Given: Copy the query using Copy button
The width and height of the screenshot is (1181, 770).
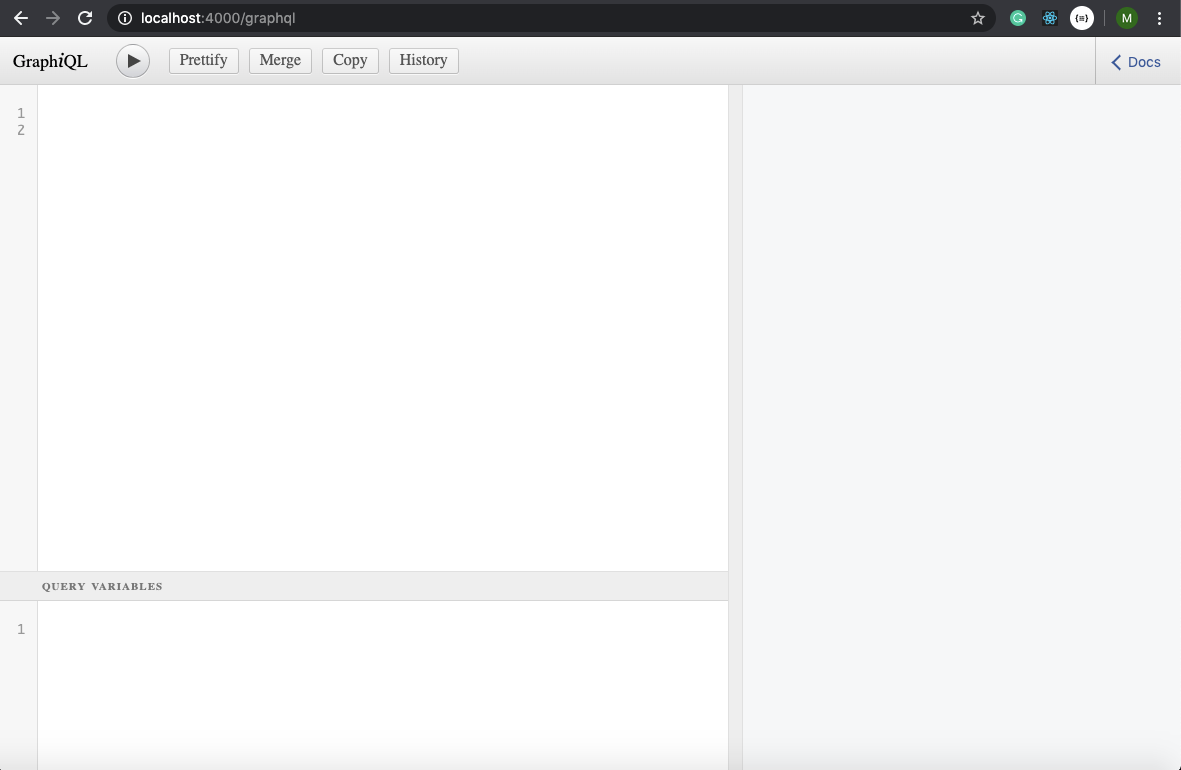Looking at the screenshot, I should pyautogui.click(x=349, y=60).
